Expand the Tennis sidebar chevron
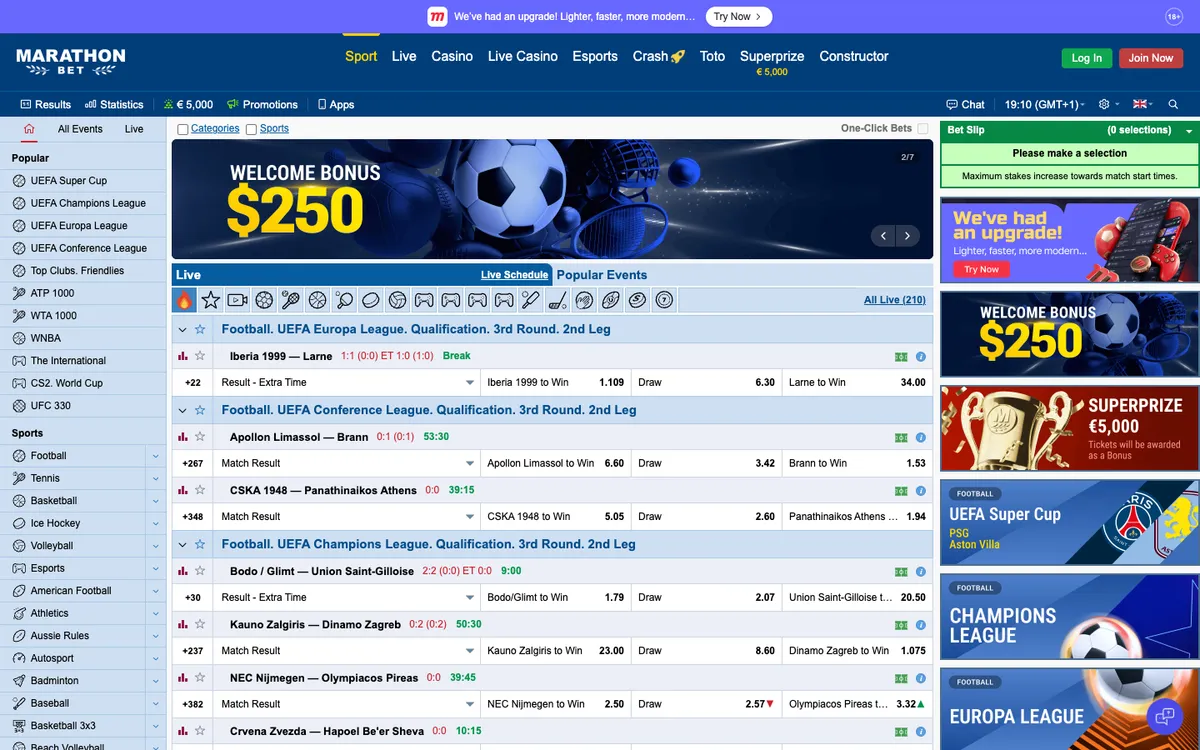 [x=155, y=478]
